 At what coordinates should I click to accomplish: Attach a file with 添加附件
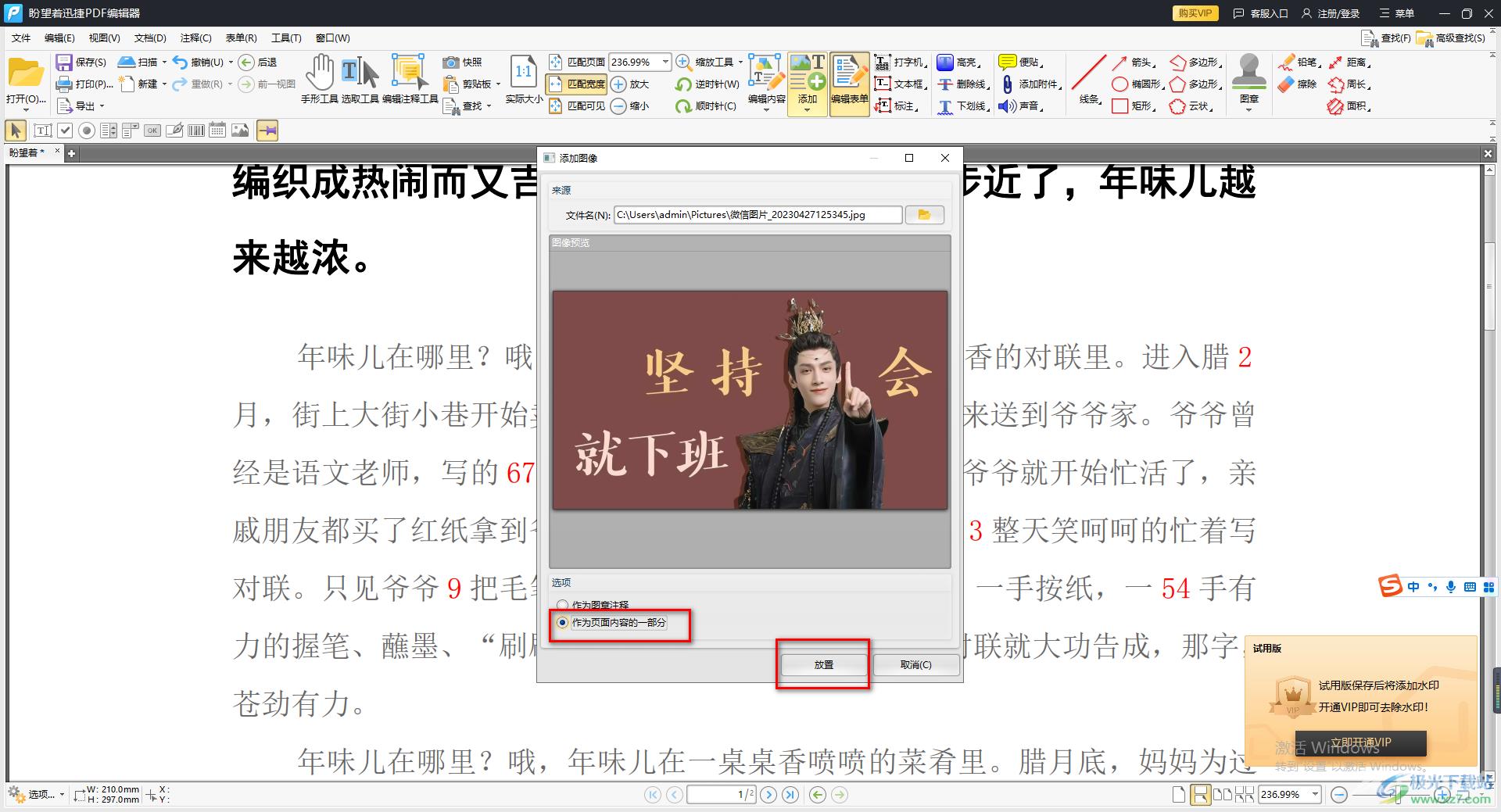(1030, 84)
